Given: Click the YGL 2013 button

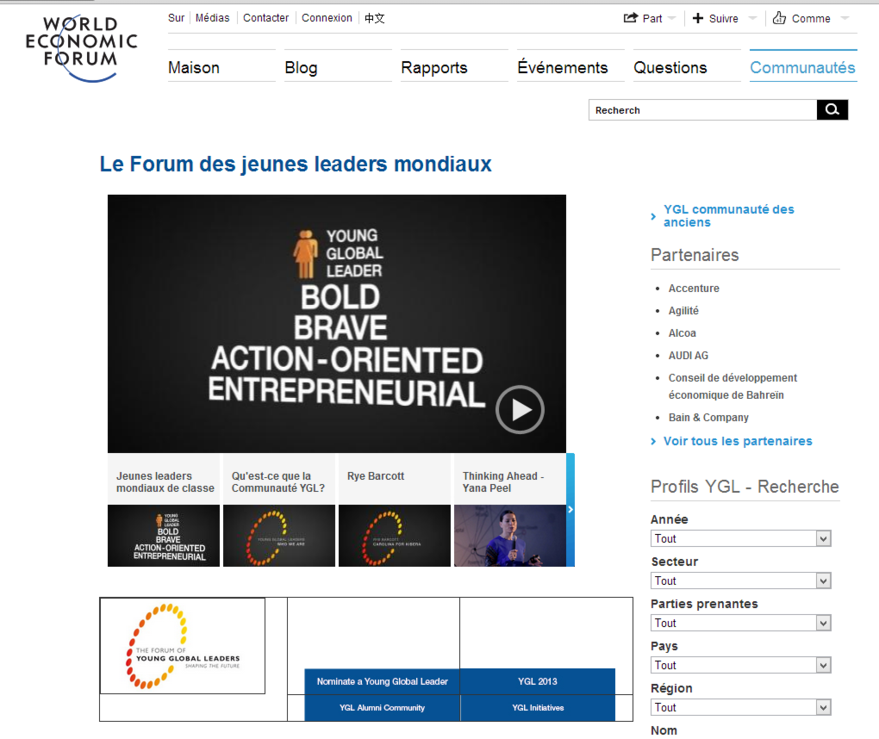Looking at the screenshot, I should (538, 682).
